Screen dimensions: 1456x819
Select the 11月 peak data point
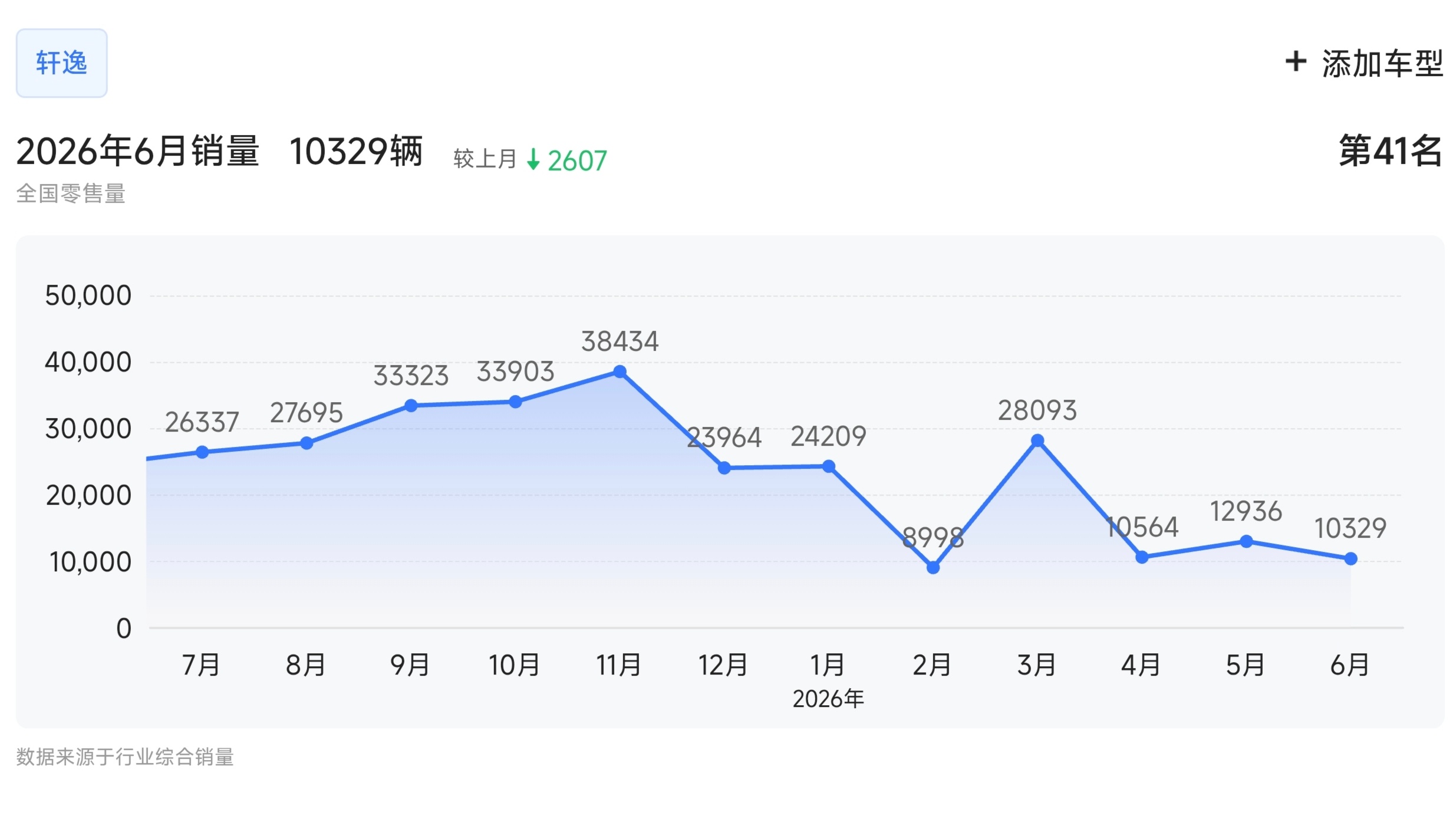[x=620, y=371]
